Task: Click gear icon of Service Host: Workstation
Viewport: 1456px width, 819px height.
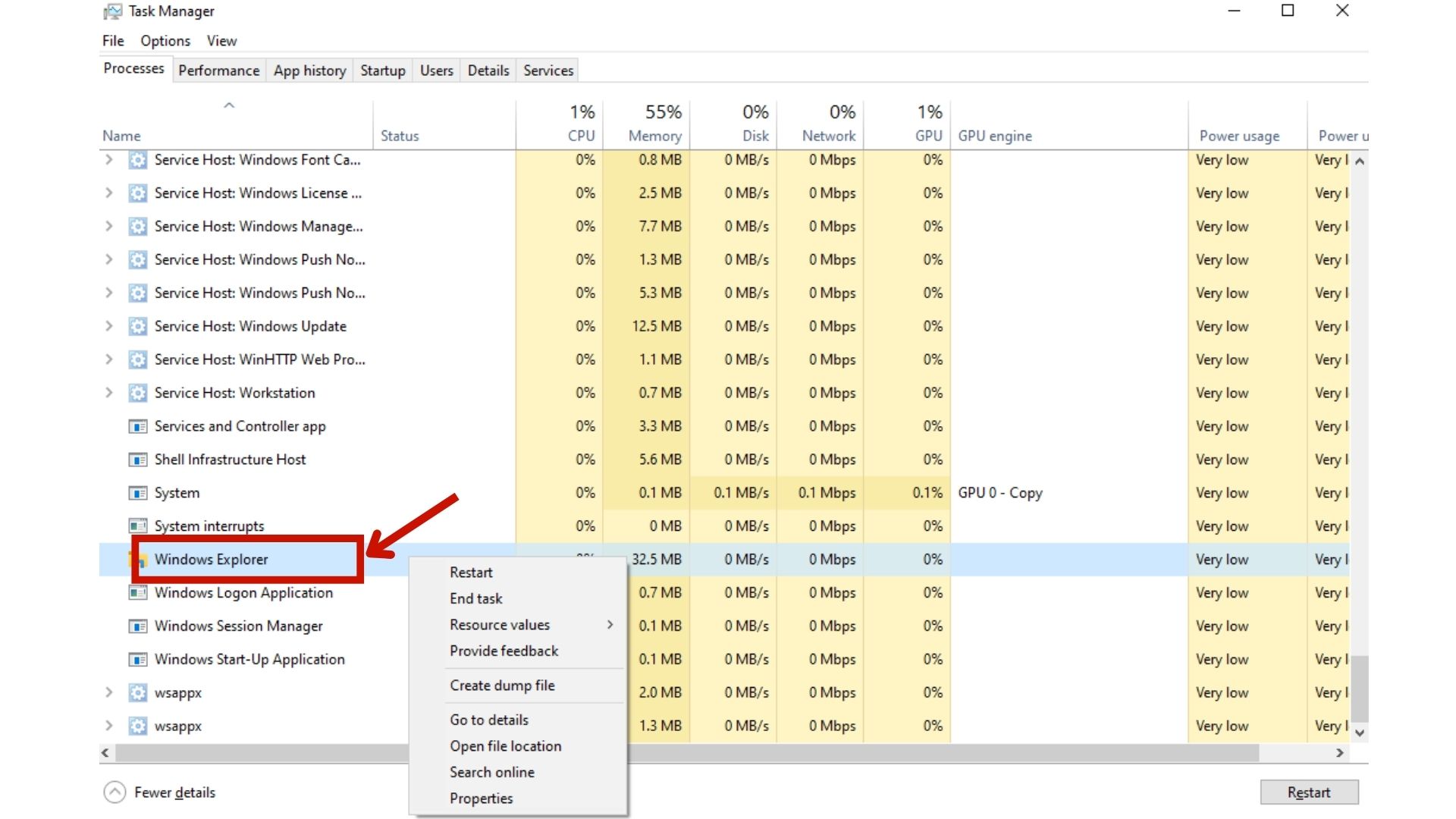Action: pyautogui.click(x=137, y=393)
